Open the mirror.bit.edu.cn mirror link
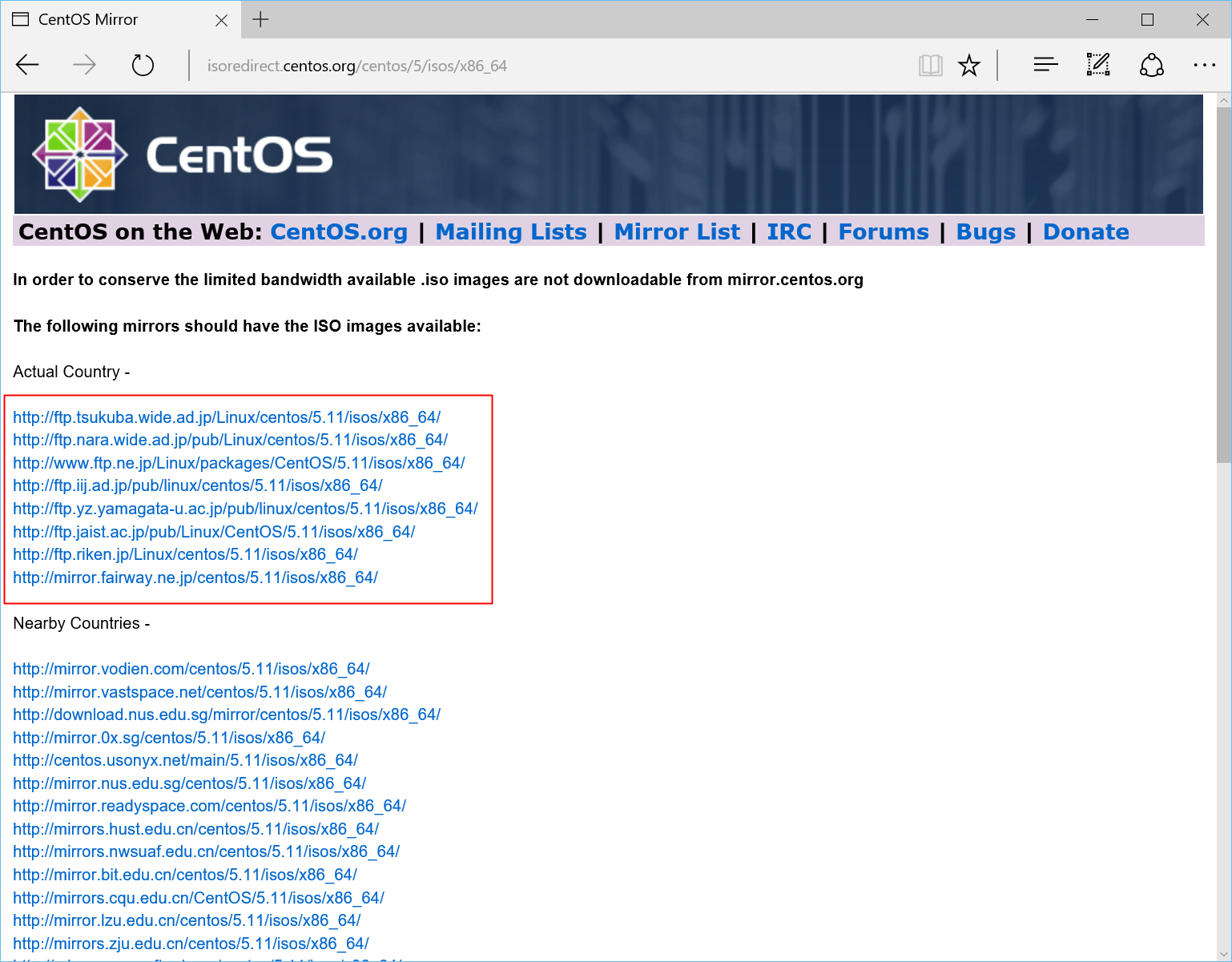 pos(185,875)
